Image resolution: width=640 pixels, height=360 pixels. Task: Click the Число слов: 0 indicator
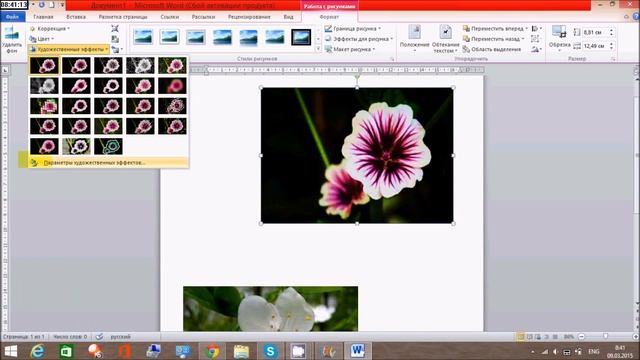(x=70, y=337)
